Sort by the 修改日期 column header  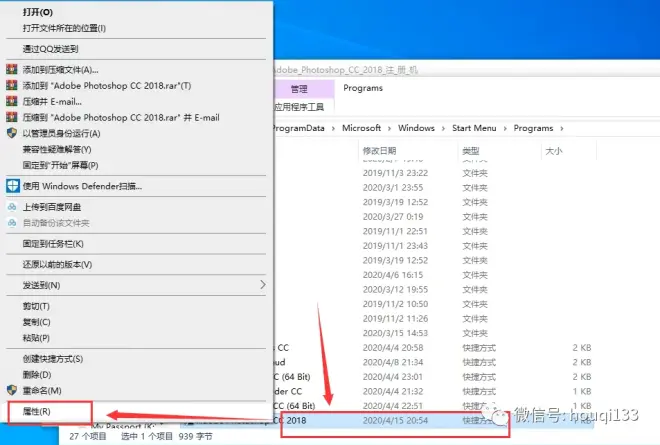tap(379, 151)
